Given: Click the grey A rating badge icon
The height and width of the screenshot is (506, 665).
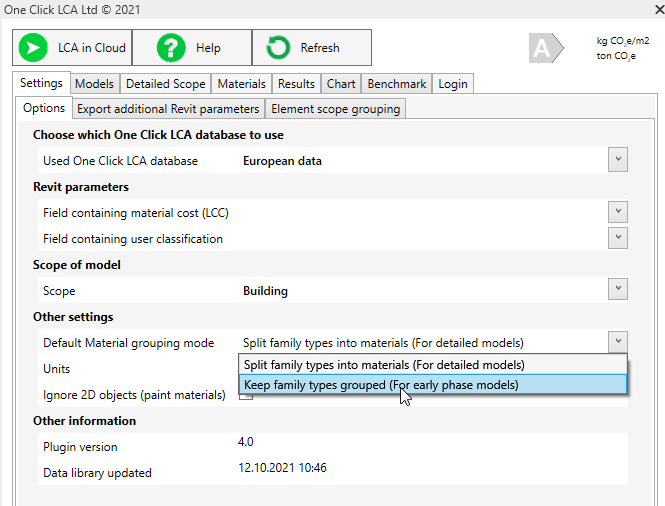Looking at the screenshot, I should pyautogui.click(x=541, y=48).
